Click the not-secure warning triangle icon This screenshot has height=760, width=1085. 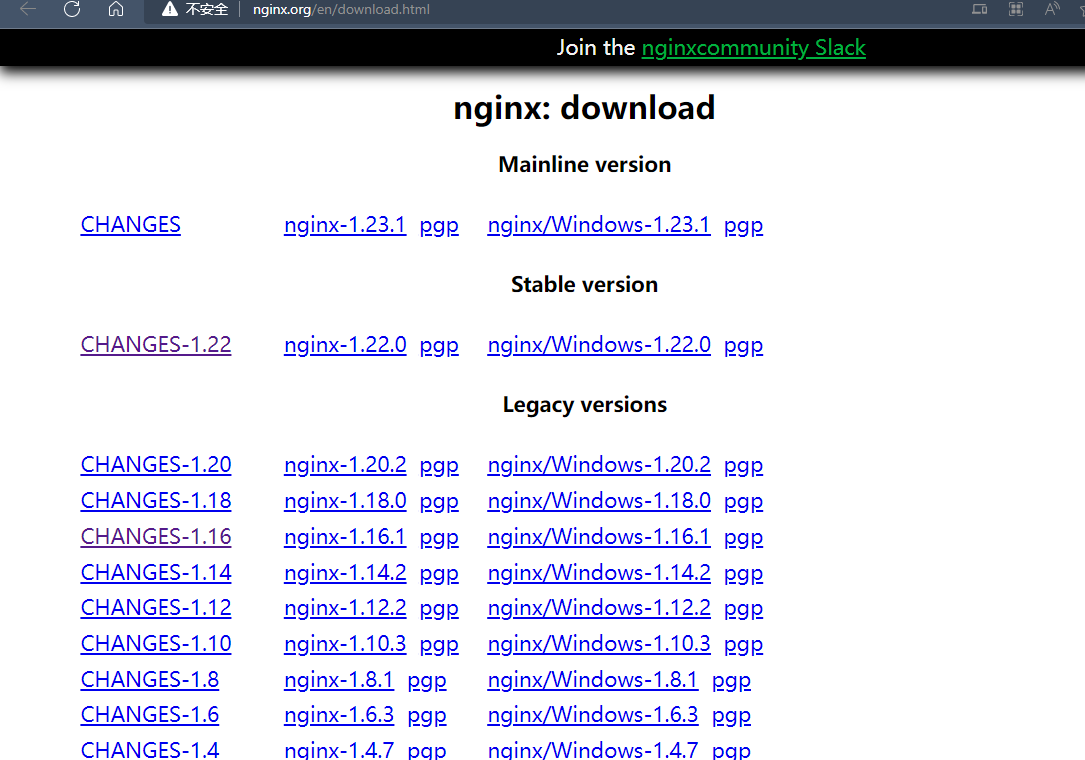(170, 9)
